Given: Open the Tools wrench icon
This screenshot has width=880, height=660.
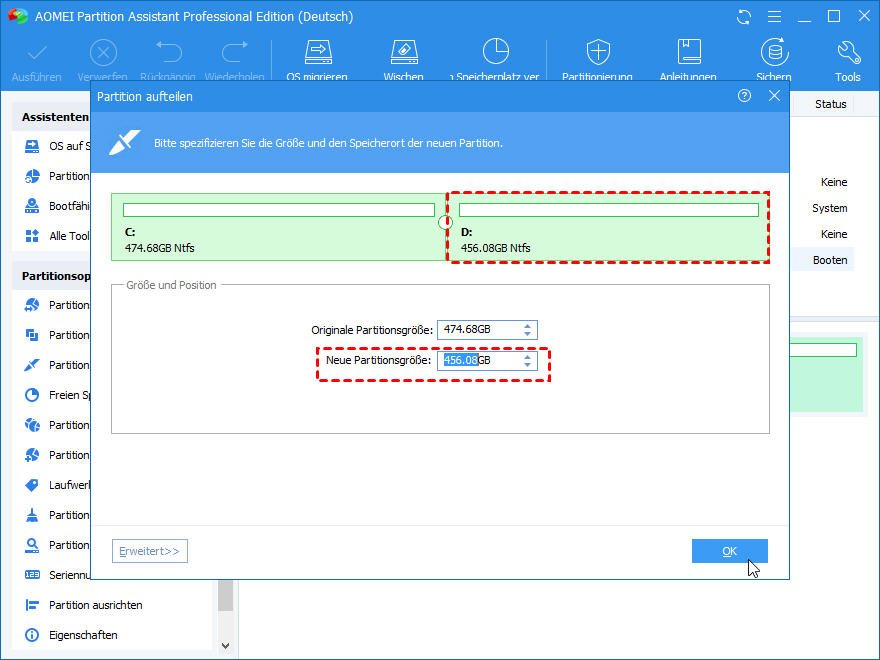Looking at the screenshot, I should pyautogui.click(x=848, y=53).
